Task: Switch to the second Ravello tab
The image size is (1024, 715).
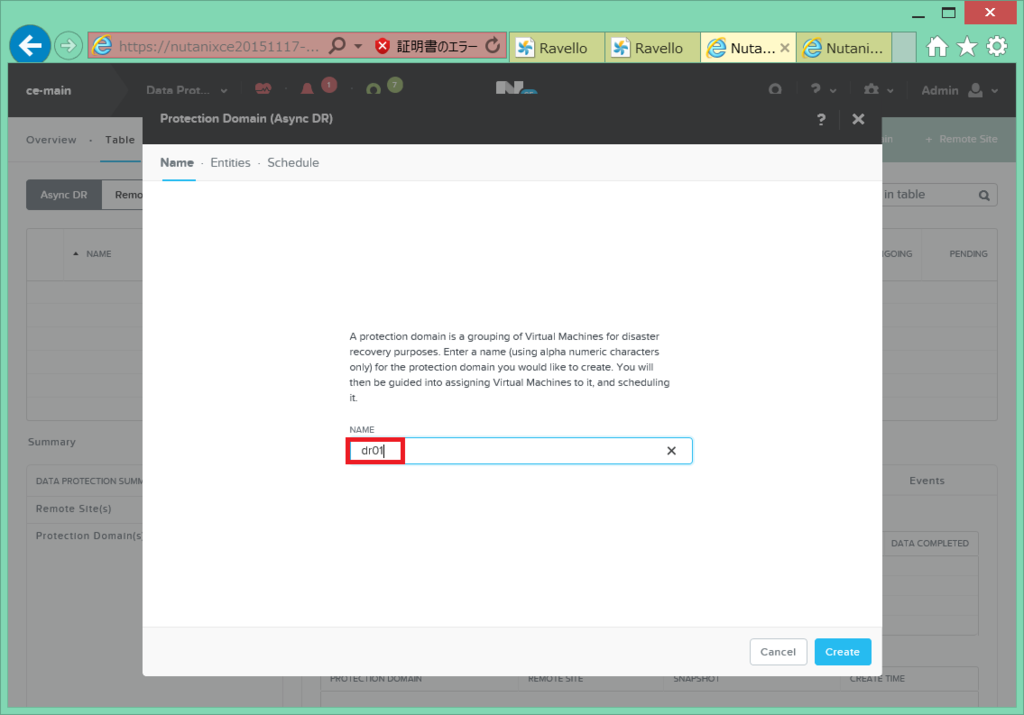Action: tap(652, 48)
